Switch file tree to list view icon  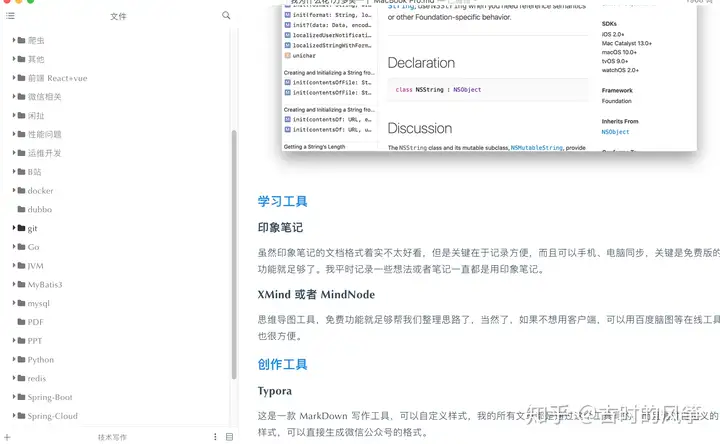tap(230, 437)
